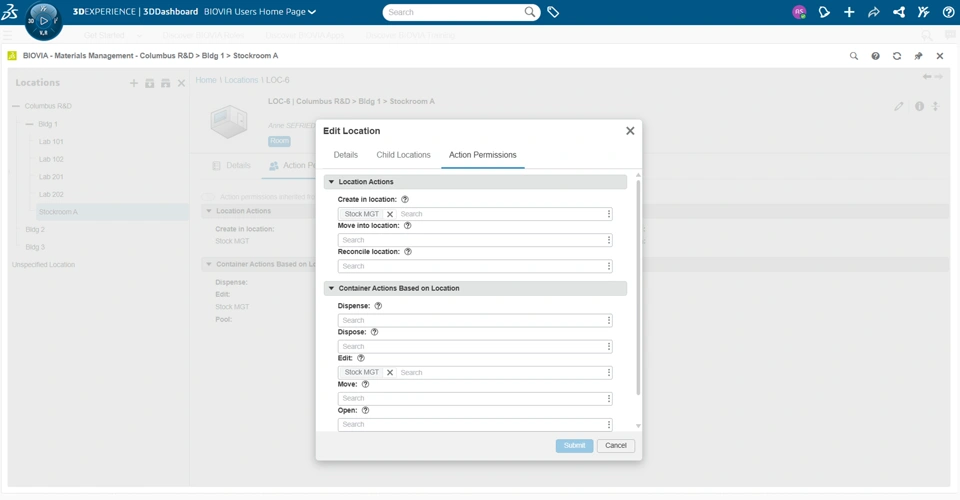Collapse the Bldg 1 tree node
960x500 pixels.
29,124
